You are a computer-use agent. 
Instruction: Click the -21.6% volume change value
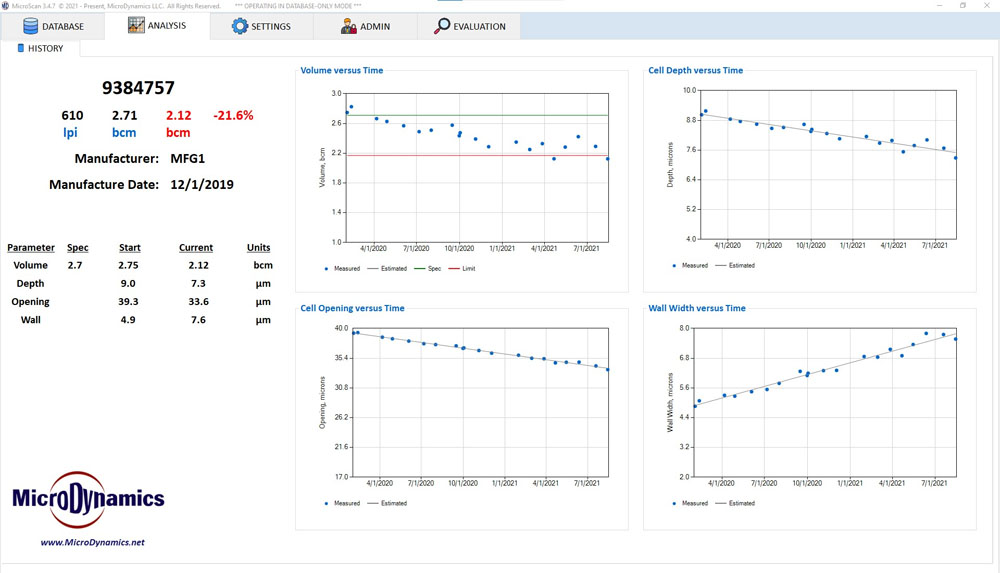(233, 116)
